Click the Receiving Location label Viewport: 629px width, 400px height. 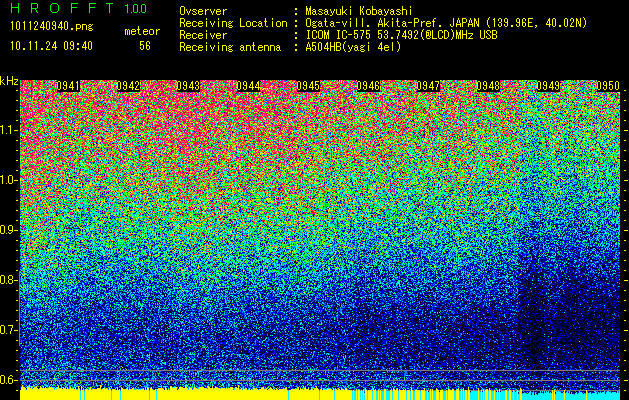coord(233,23)
